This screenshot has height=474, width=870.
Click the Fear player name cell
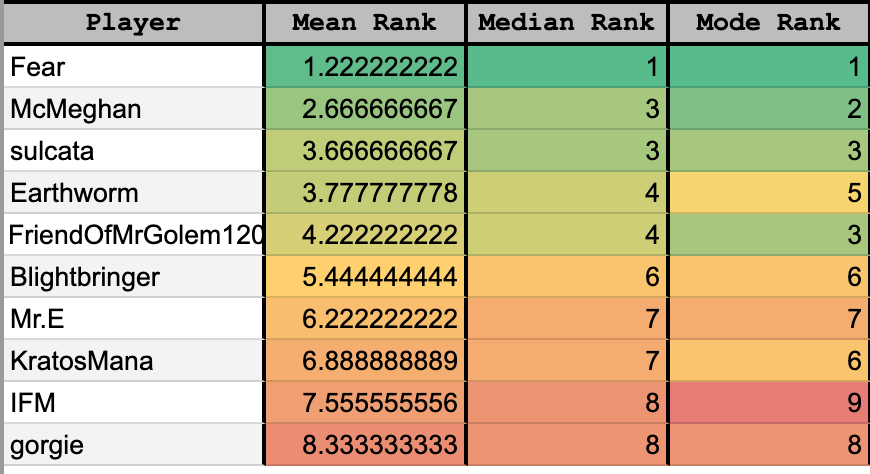(x=133, y=67)
